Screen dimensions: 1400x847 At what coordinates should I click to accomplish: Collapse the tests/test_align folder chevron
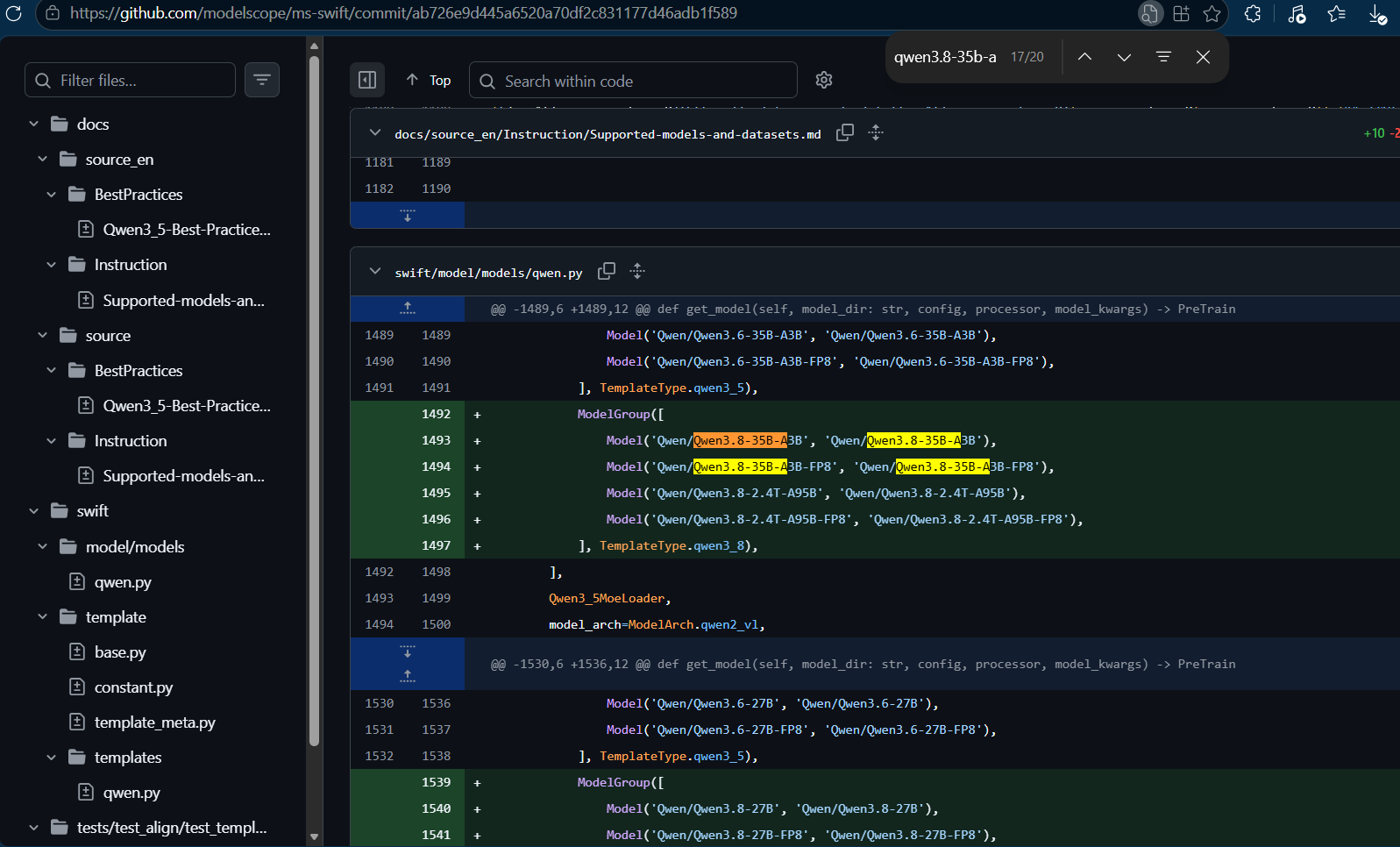[x=33, y=827]
